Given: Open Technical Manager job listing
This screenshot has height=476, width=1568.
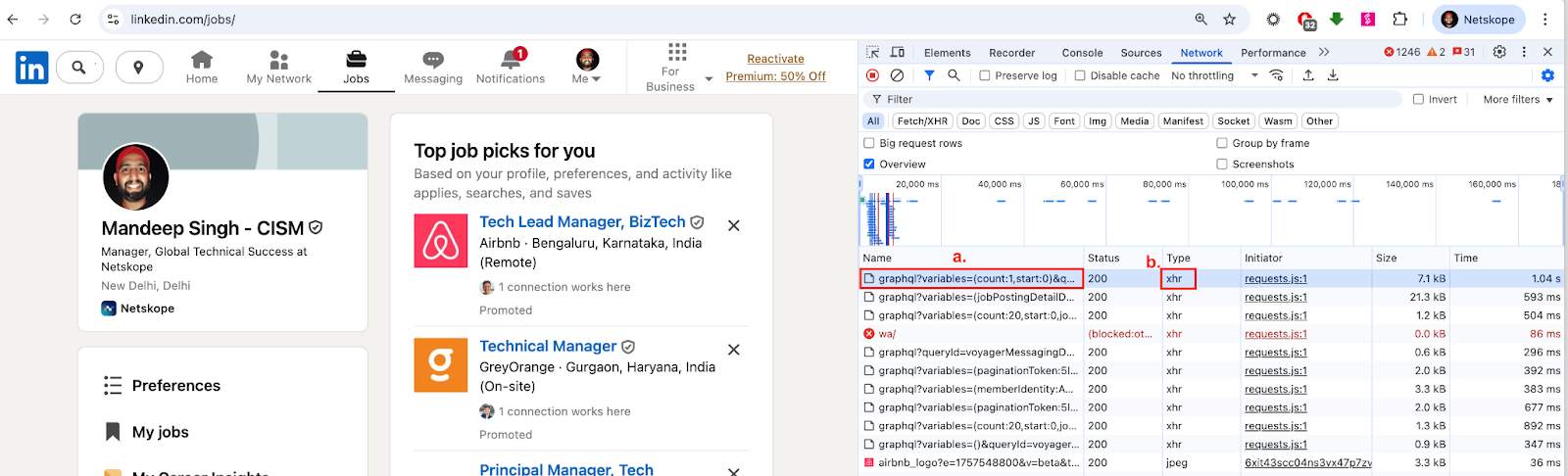Looking at the screenshot, I should (x=548, y=347).
